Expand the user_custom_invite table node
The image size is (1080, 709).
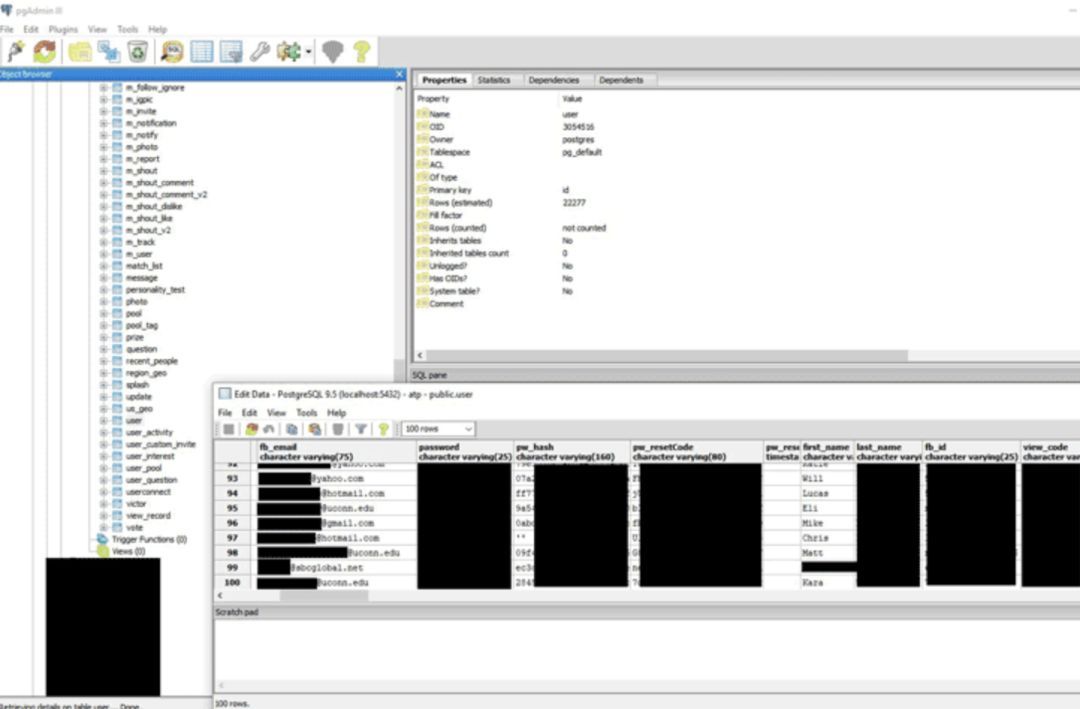click(103, 444)
